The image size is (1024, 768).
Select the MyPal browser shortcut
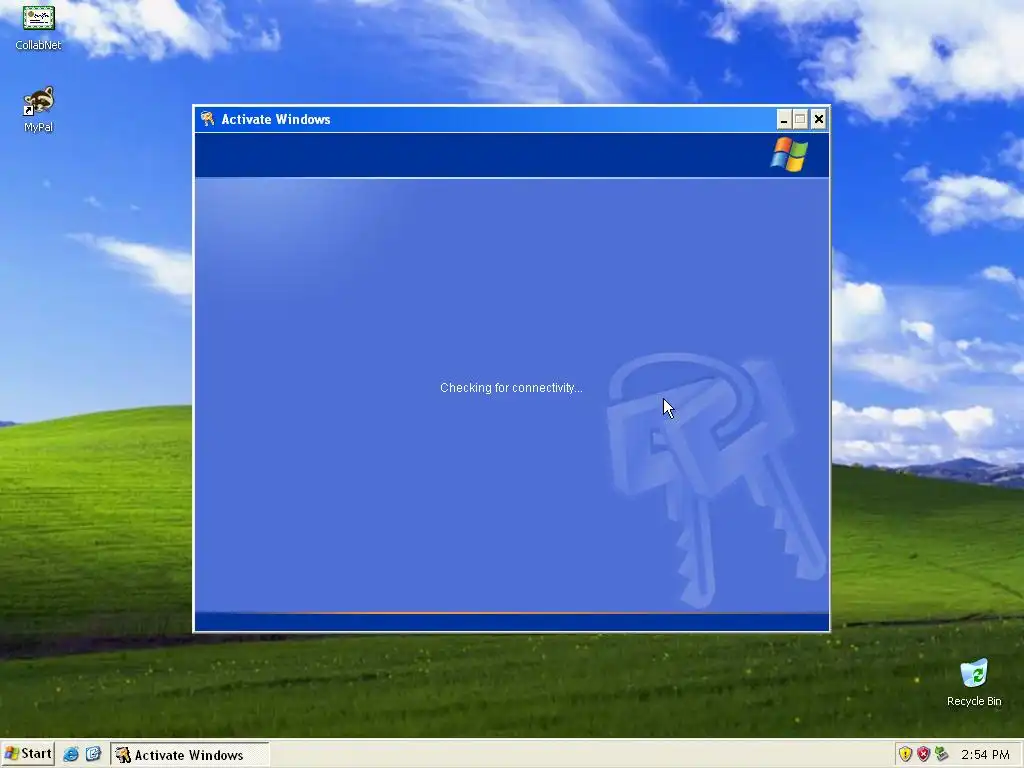(39, 109)
